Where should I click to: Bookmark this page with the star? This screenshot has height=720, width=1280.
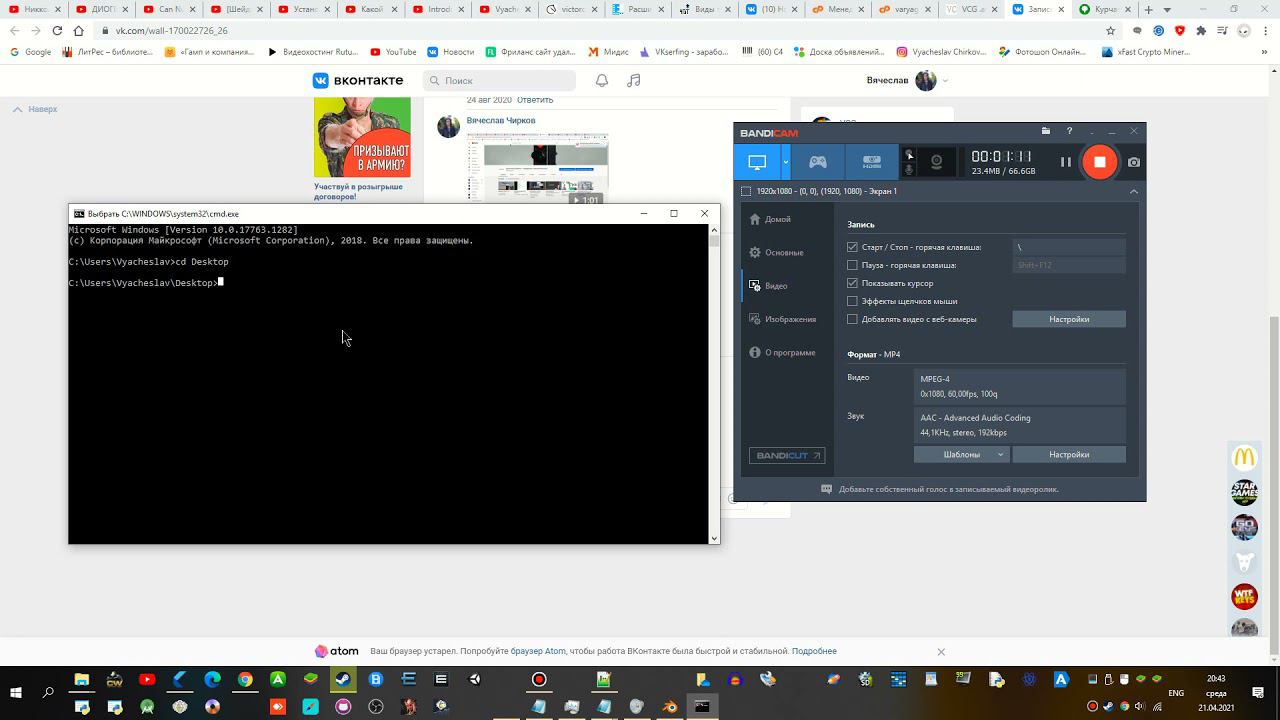coord(1110,31)
